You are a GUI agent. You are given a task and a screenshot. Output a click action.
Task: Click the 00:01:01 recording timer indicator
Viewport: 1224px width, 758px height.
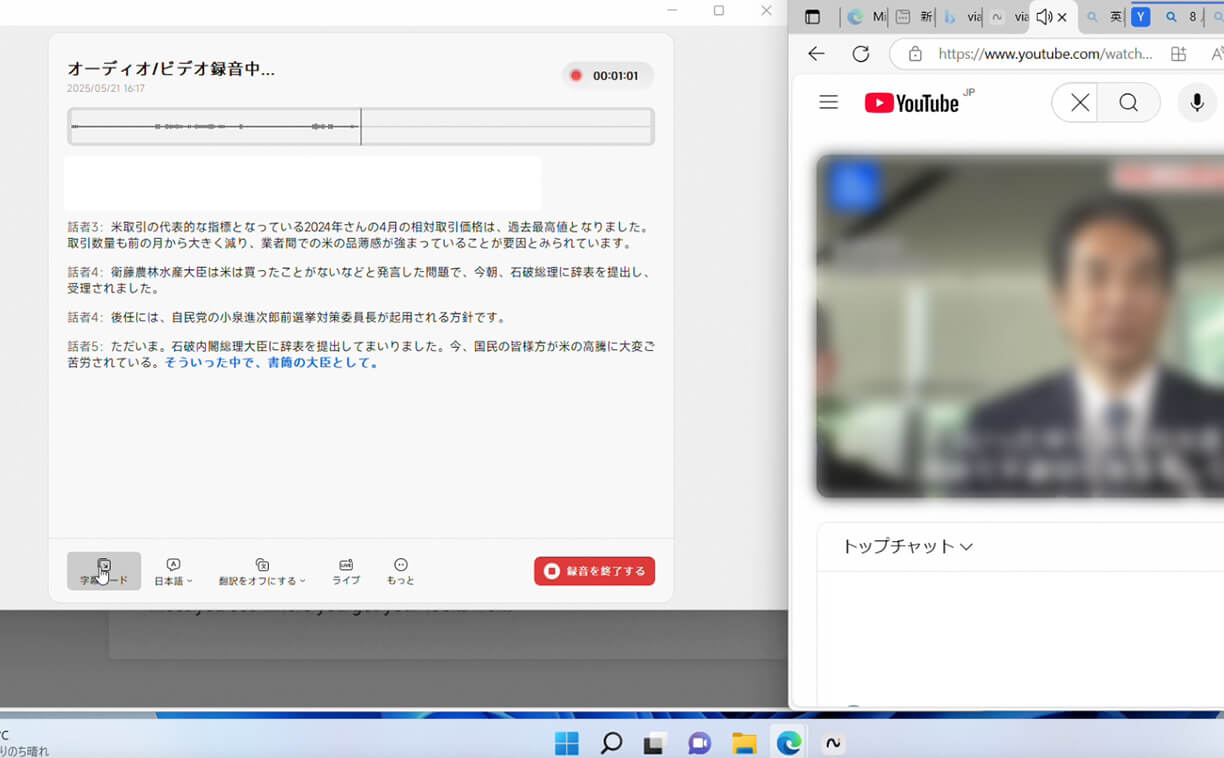pyautogui.click(x=608, y=75)
